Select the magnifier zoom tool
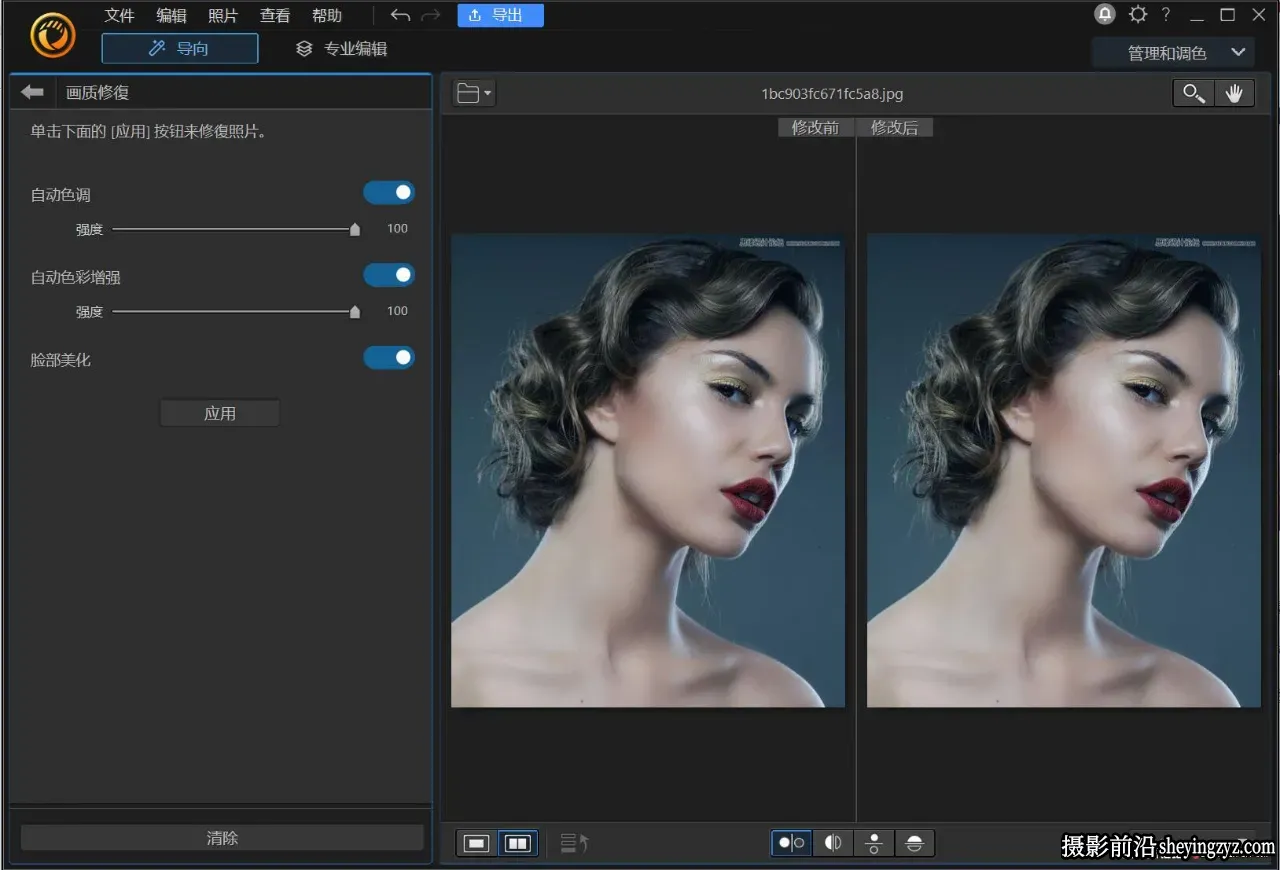Image resolution: width=1280 pixels, height=870 pixels. click(x=1193, y=93)
